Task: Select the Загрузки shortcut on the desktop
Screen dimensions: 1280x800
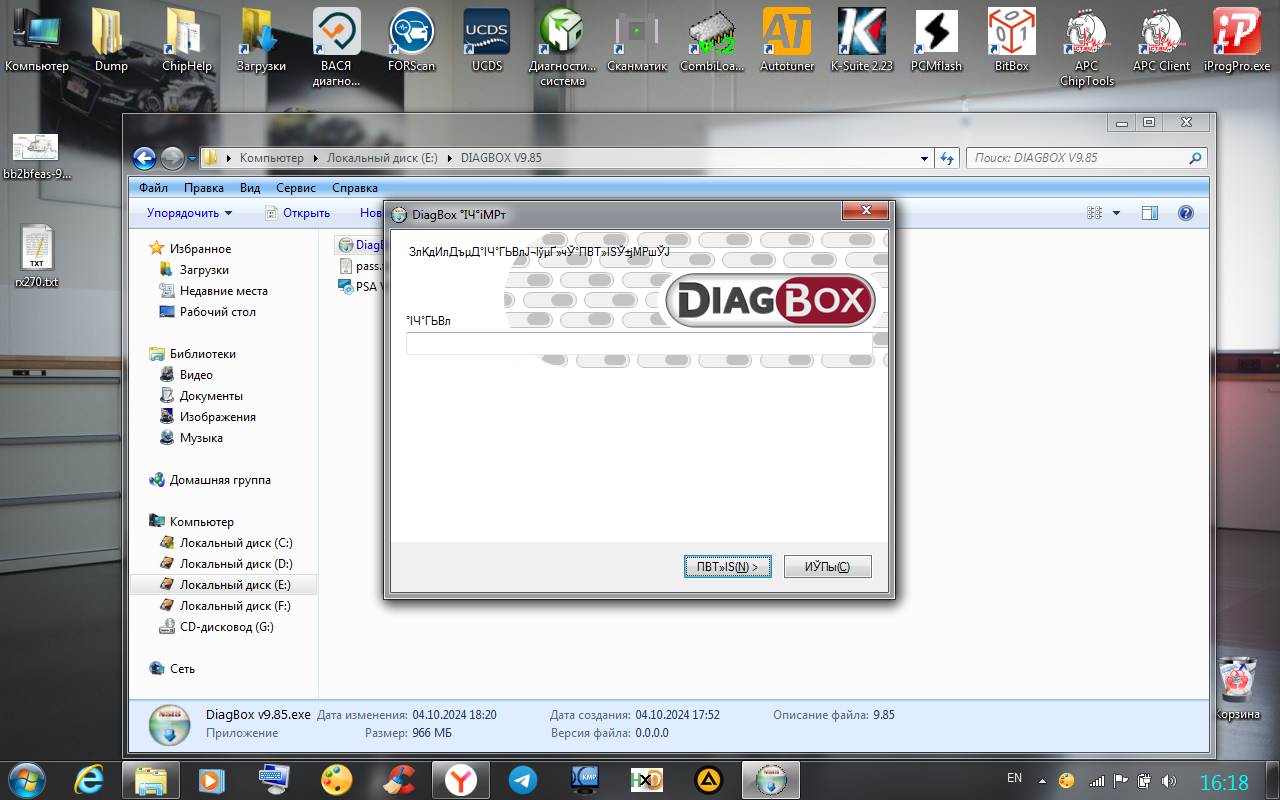Action: [261, 40]
